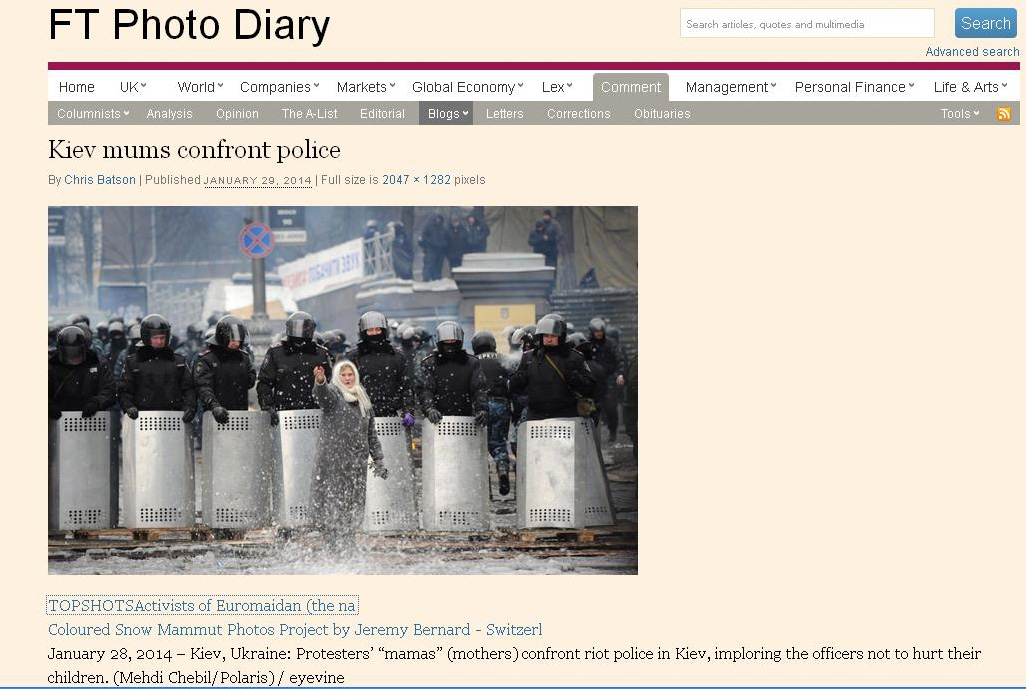The image size is (1026, 689).
Task: Click the search articles input field
Action: click(807, 24)
